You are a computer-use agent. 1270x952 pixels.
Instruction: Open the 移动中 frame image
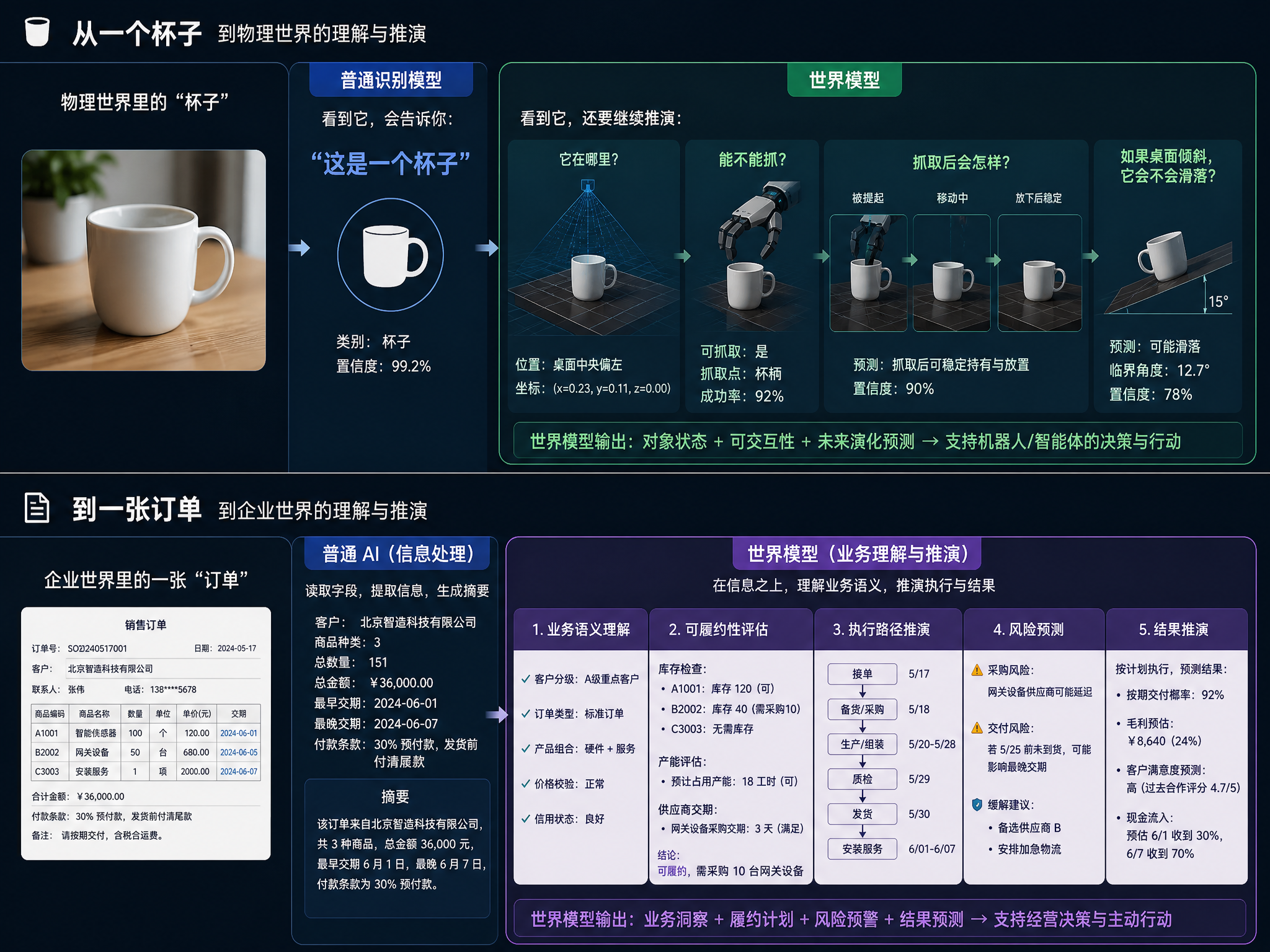pyautogui.click(x=952, y=273)
